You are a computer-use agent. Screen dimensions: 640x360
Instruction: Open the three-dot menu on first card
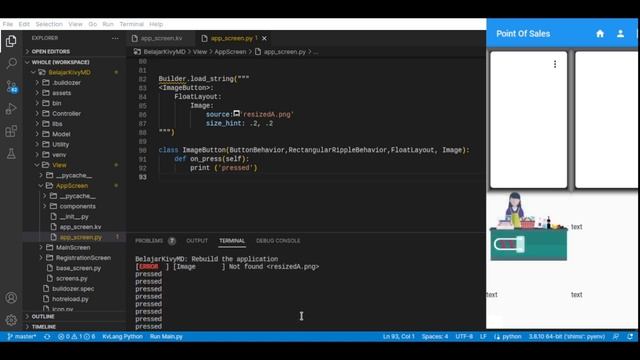555,64
